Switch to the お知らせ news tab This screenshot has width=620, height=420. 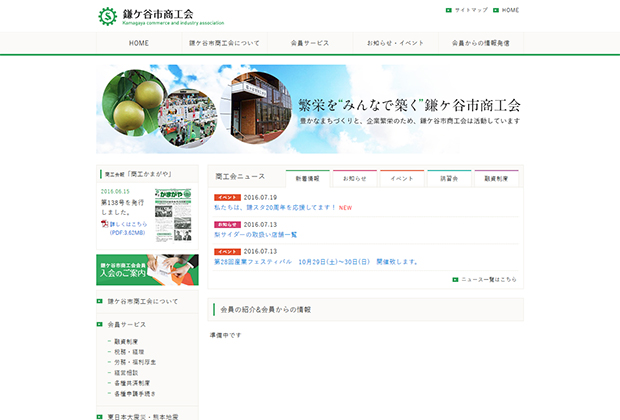(355, 178)
